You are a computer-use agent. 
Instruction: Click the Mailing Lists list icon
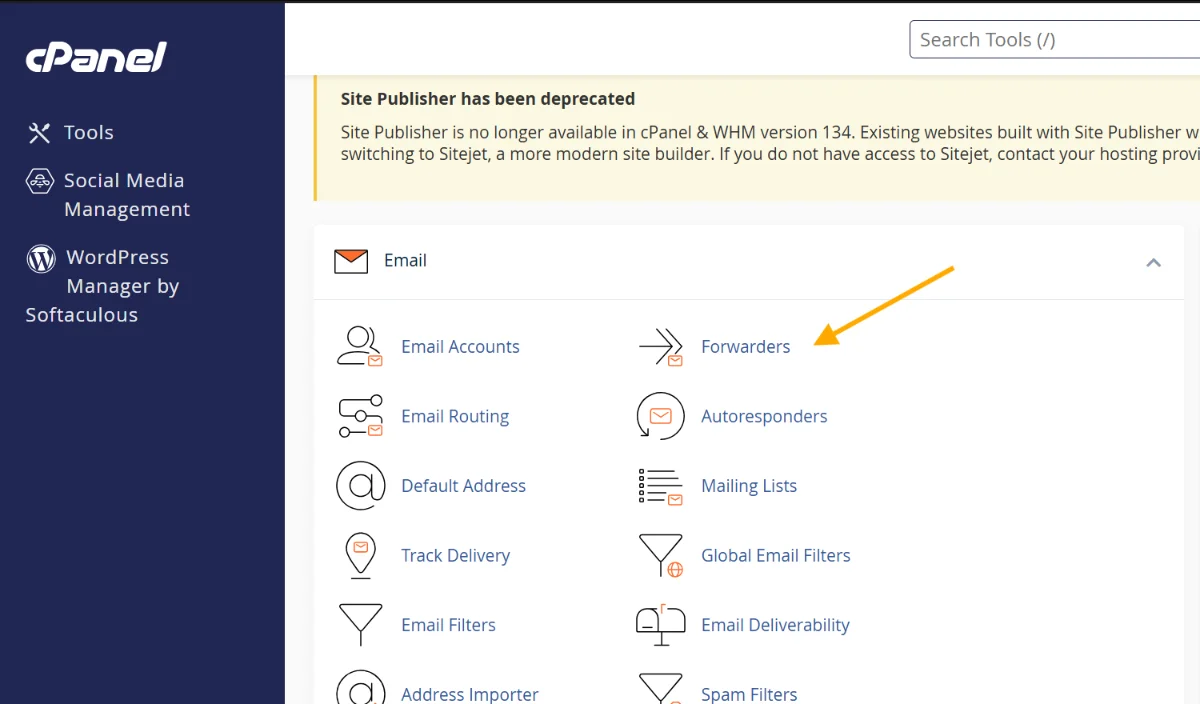[660, 486]
